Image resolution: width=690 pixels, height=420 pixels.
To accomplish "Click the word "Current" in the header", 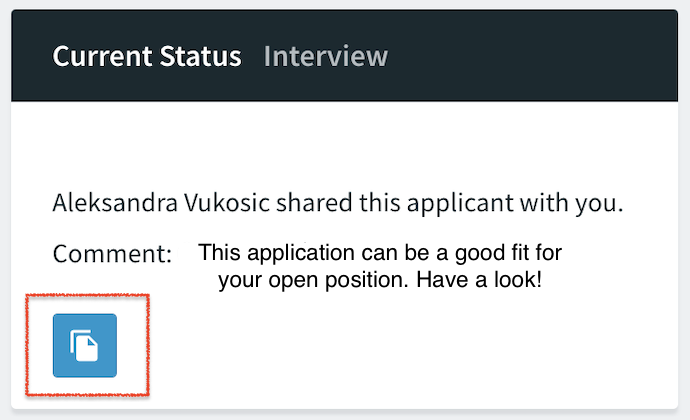I will click(x=102, y=56).
